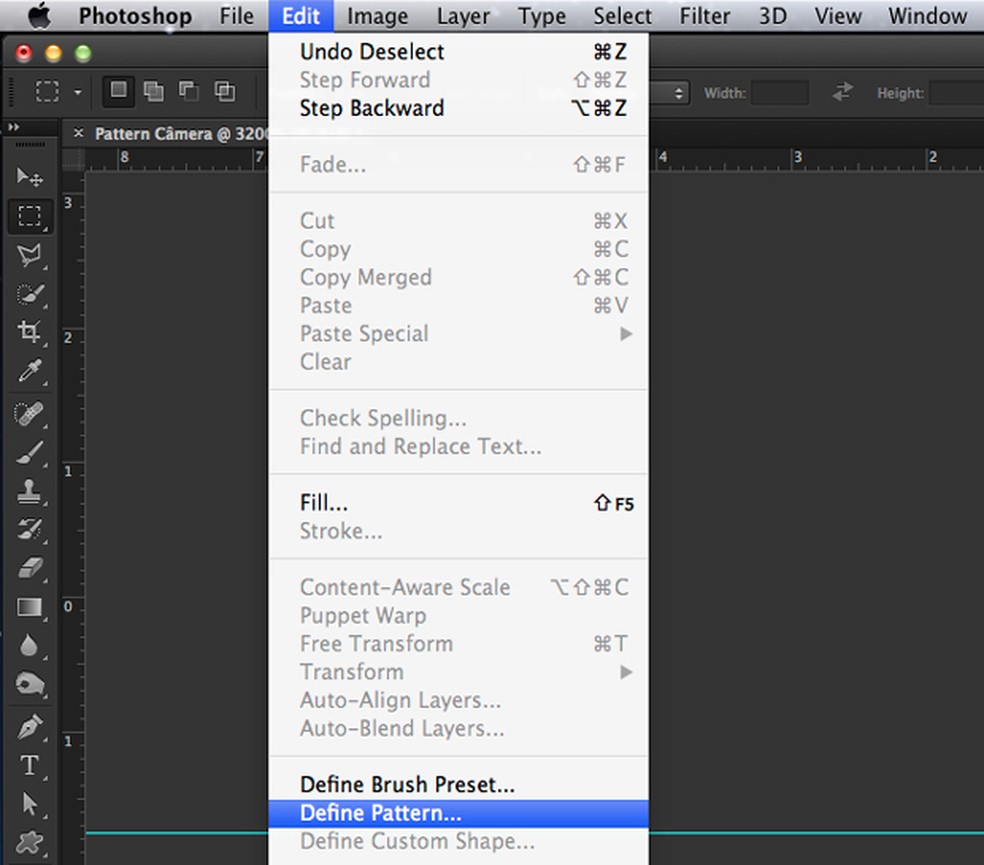Open the File menu
984x865 pixels.
coord(237,16)
